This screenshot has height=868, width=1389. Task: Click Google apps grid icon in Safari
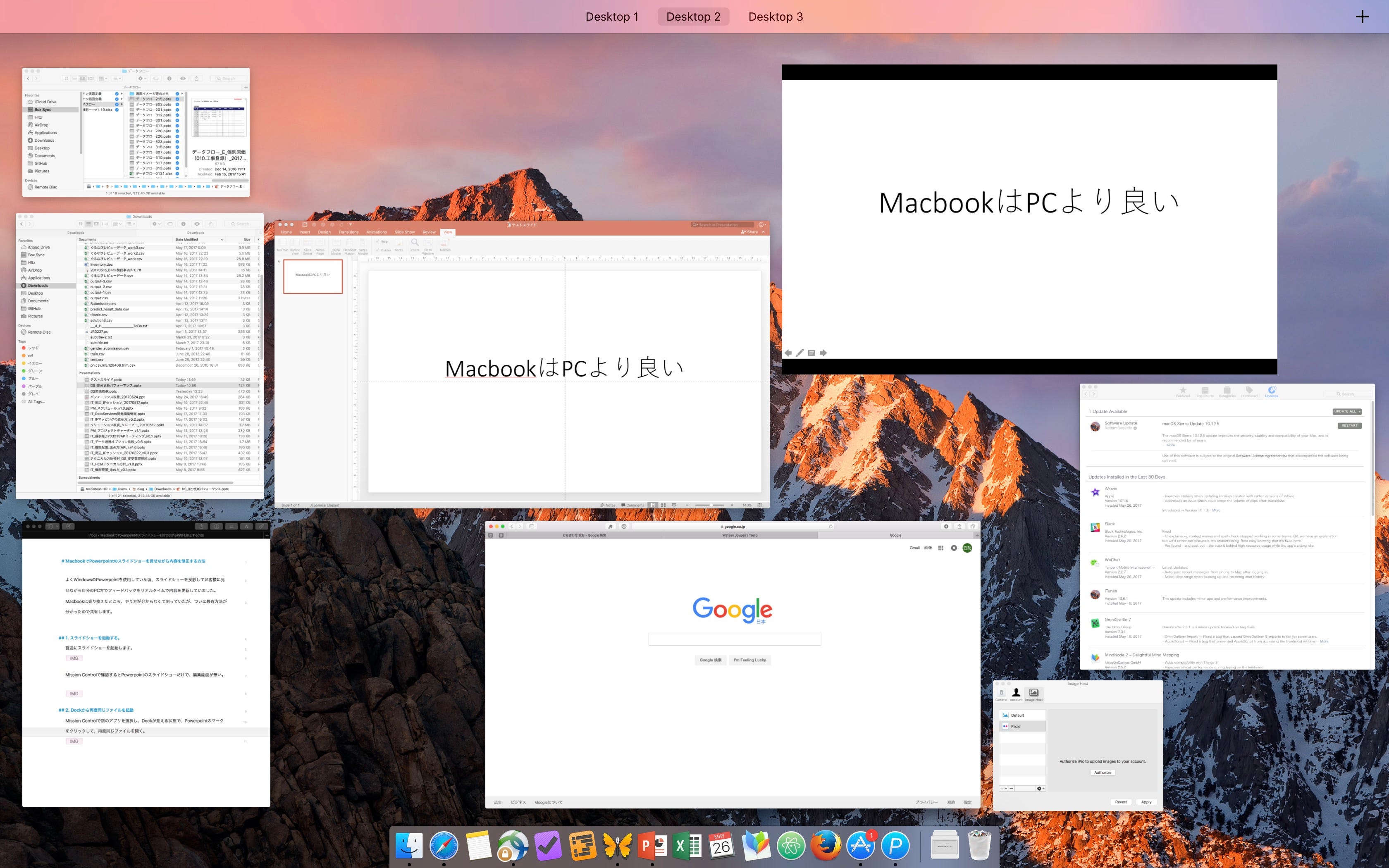[x=940, y=548]
